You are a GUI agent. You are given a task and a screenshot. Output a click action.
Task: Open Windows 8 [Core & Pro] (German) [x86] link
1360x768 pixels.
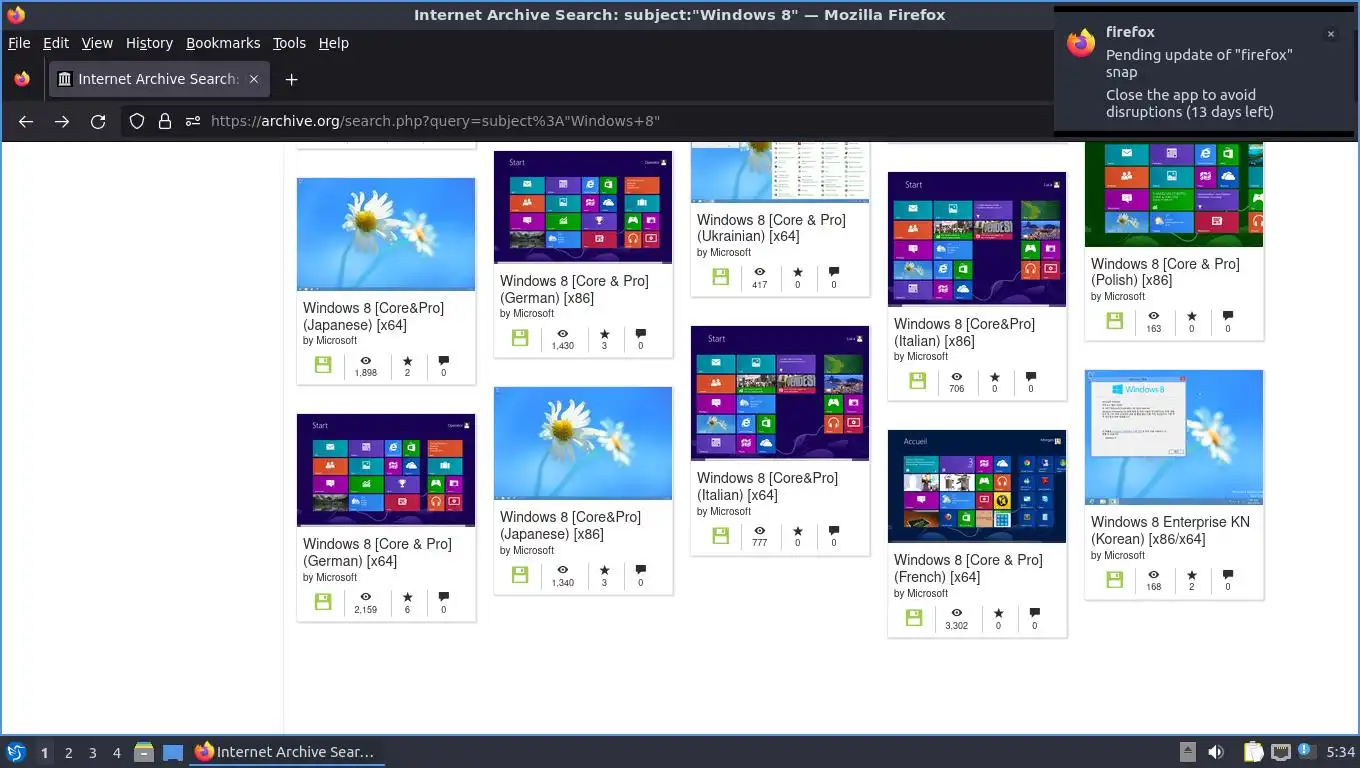574,289
